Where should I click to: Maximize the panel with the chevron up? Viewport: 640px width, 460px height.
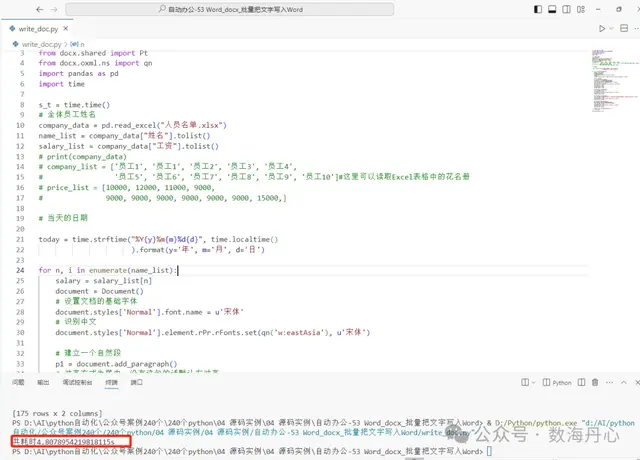[x=624, y=382]
